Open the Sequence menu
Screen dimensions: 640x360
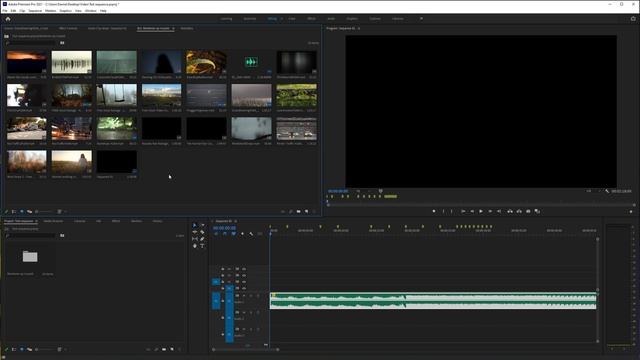point(35,11)
